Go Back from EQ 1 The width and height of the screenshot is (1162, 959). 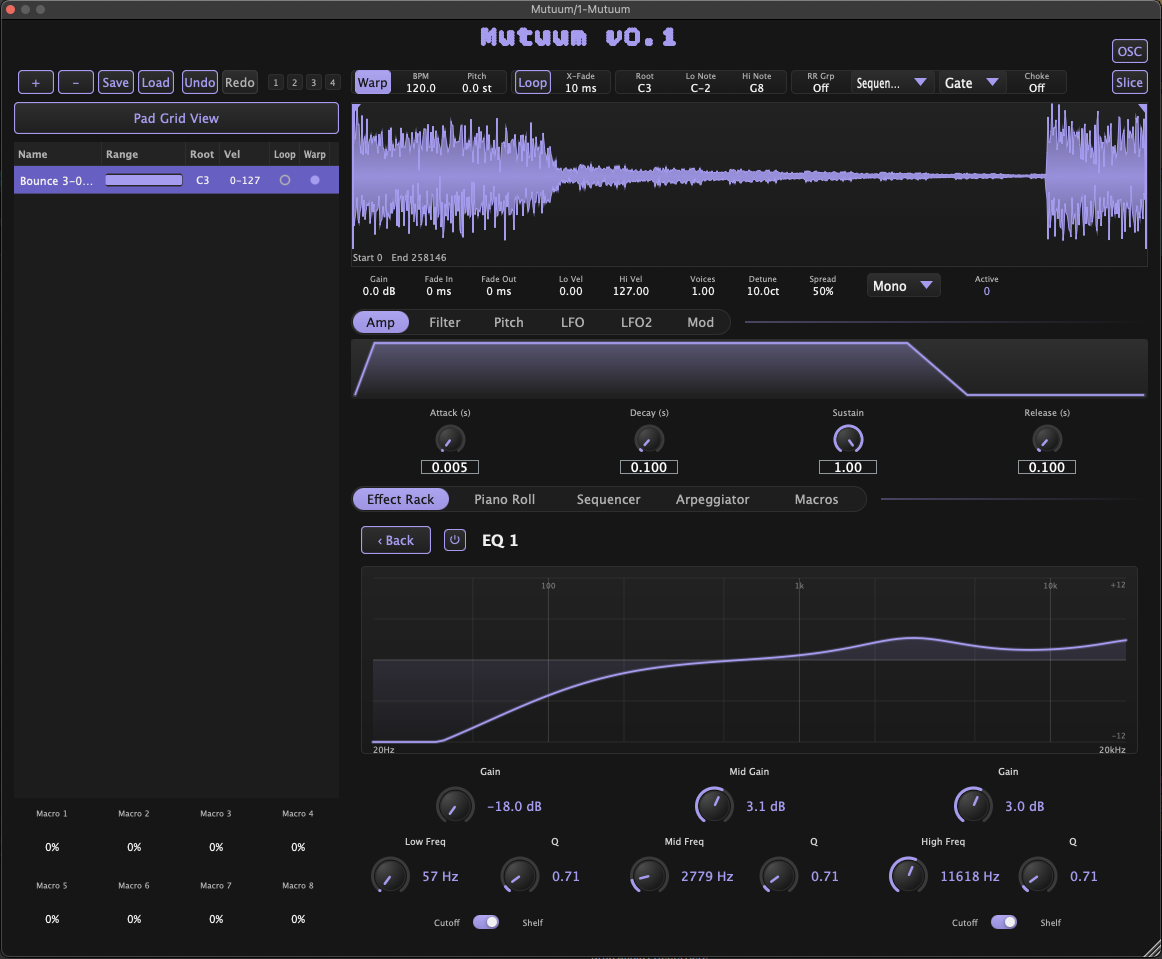[x=396, y=540]
